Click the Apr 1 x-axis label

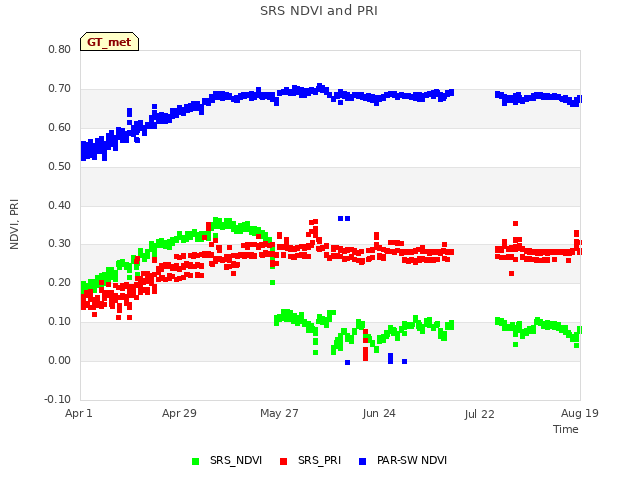(x=79, y=413)
